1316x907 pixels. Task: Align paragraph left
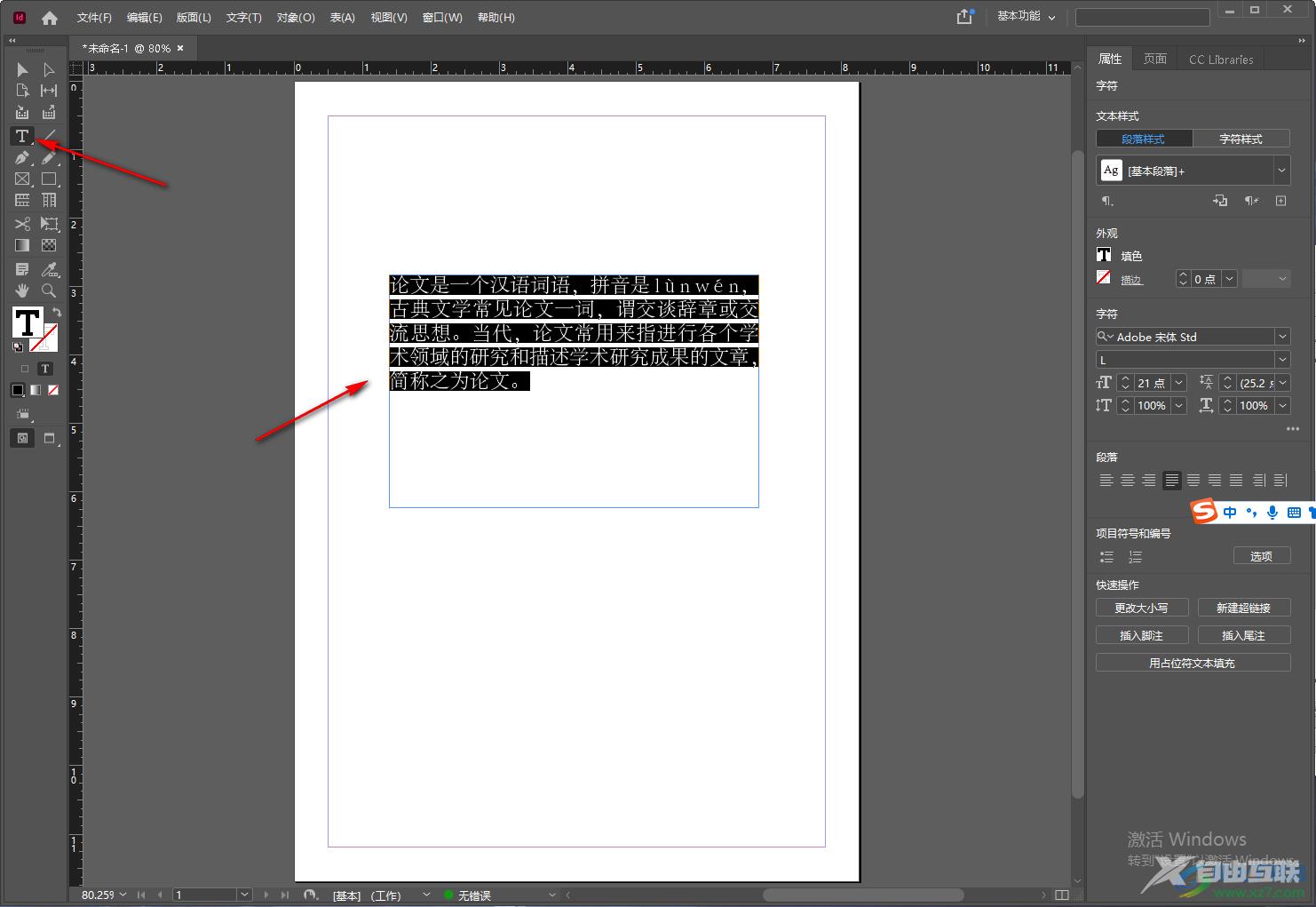pyautogui.click(x=1106, y=481)
